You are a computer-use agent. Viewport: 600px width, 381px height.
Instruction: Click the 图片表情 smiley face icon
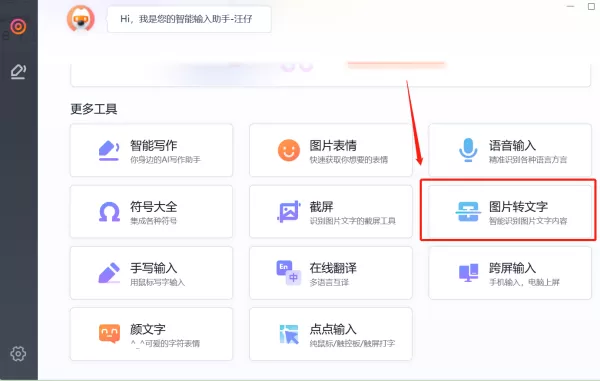pos(289,150)
